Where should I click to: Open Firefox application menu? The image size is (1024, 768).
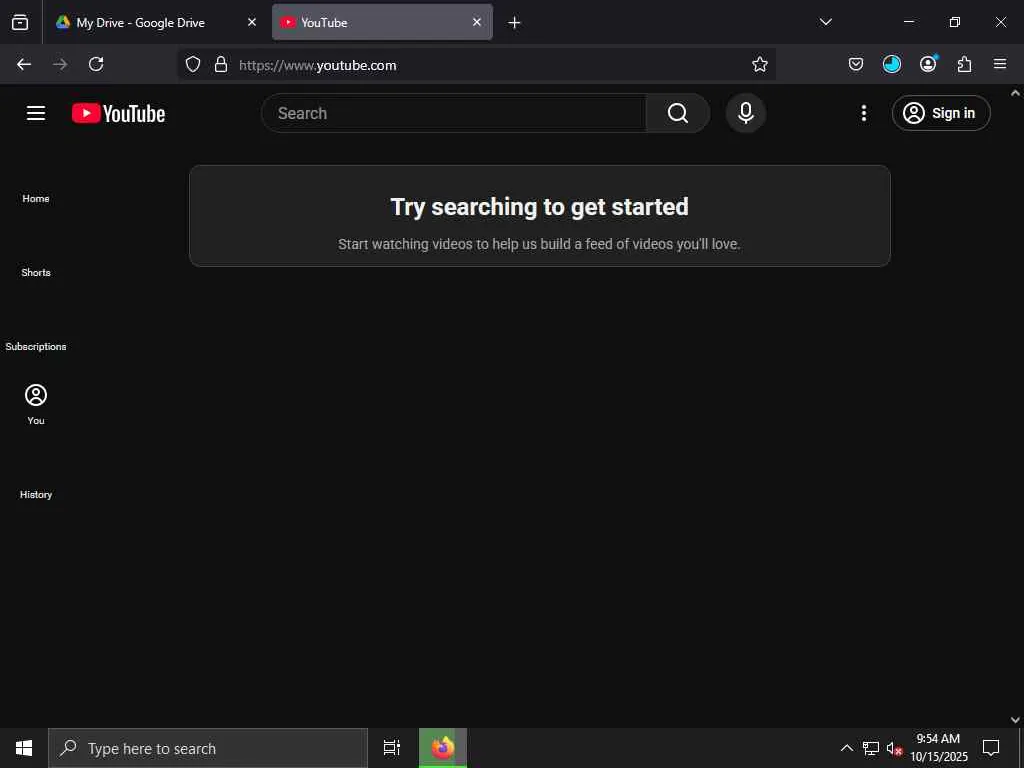1000,64
